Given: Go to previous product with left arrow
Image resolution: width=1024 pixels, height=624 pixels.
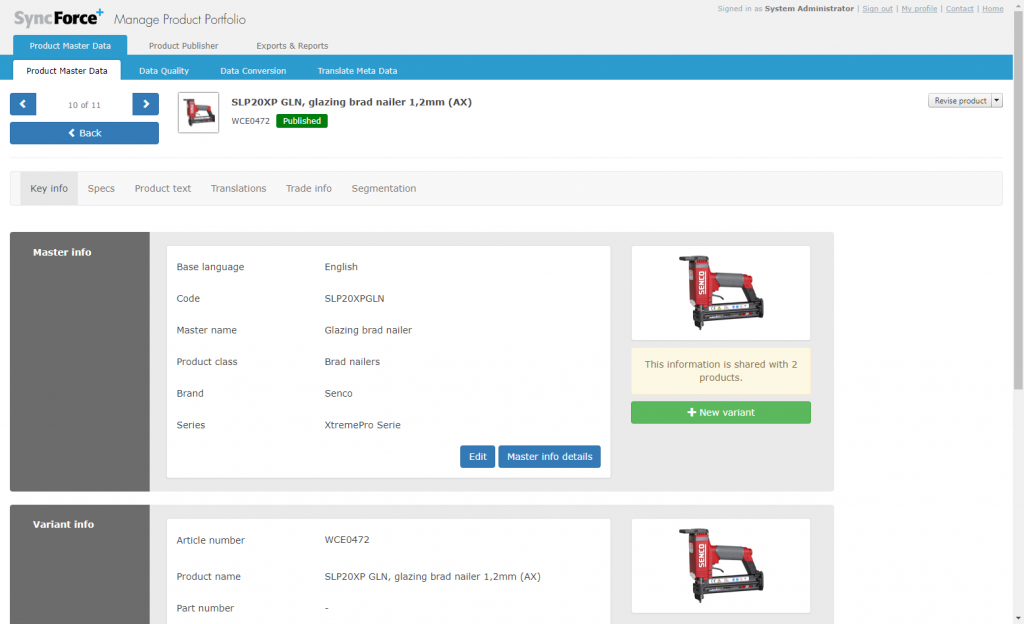Looking at the screenshot, I should pos(23,104).
